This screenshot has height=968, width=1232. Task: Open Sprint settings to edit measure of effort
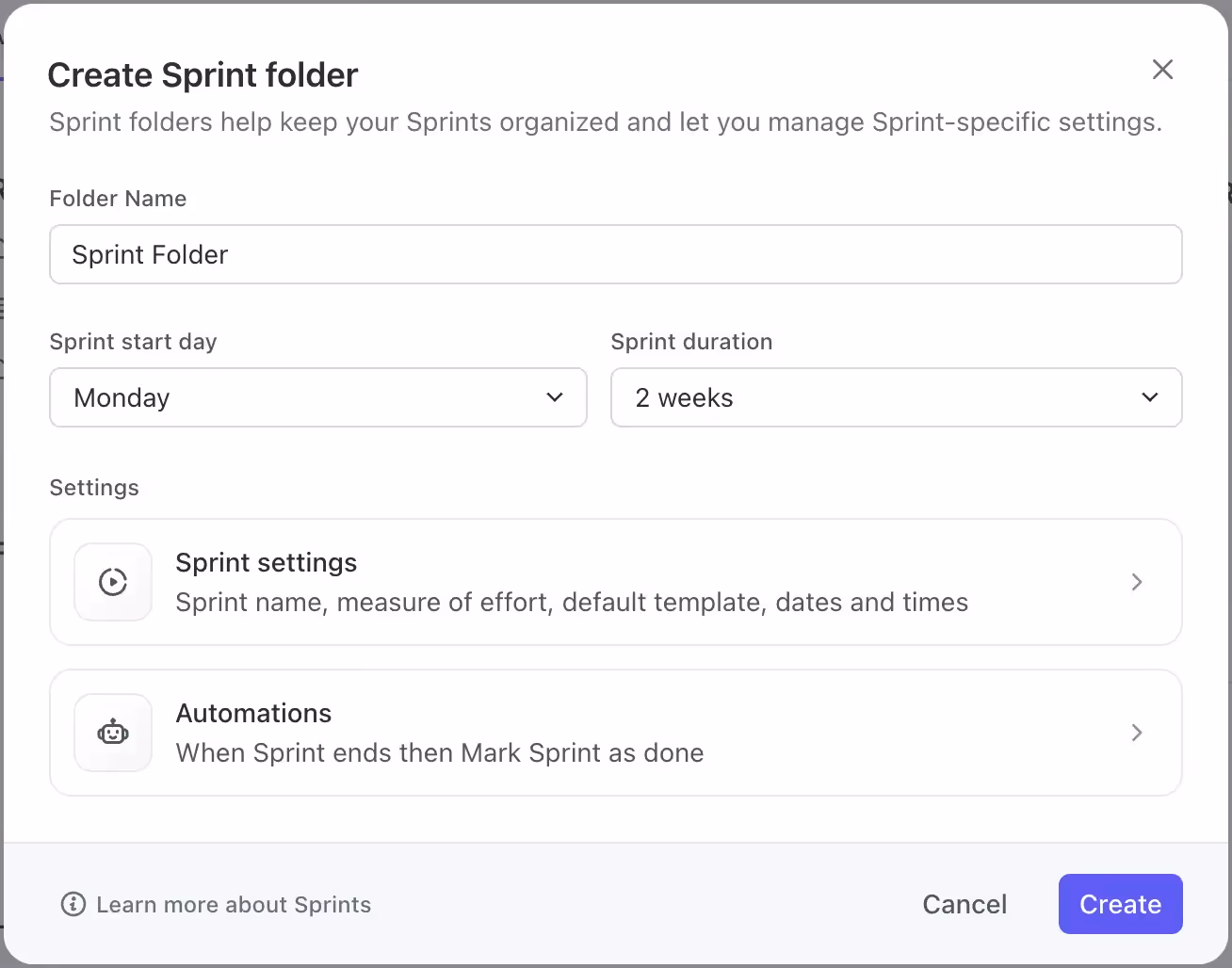616,582
